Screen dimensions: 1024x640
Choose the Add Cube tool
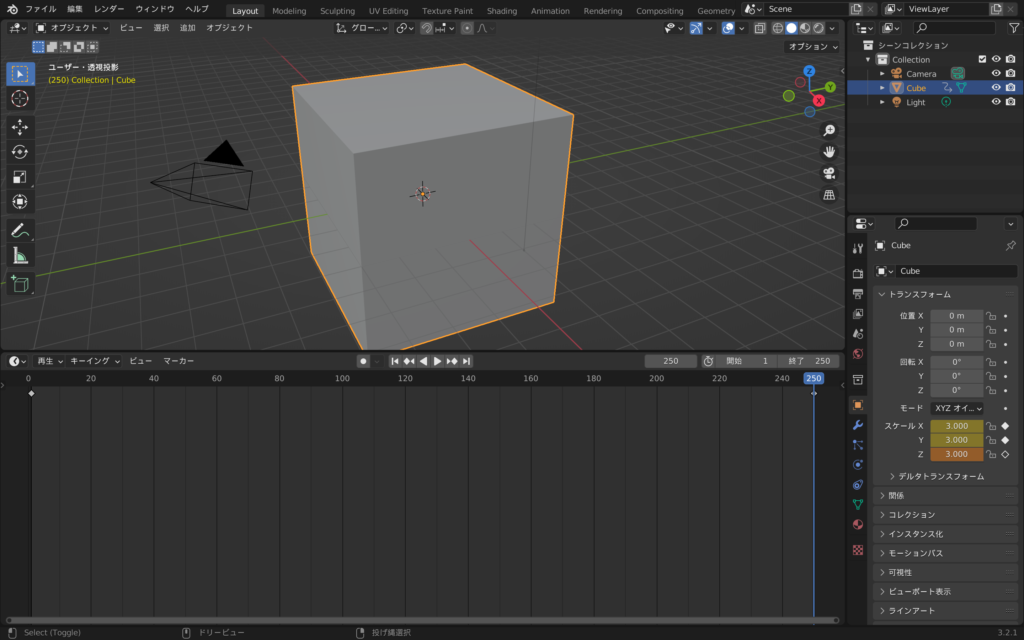(x=20, y=285)
